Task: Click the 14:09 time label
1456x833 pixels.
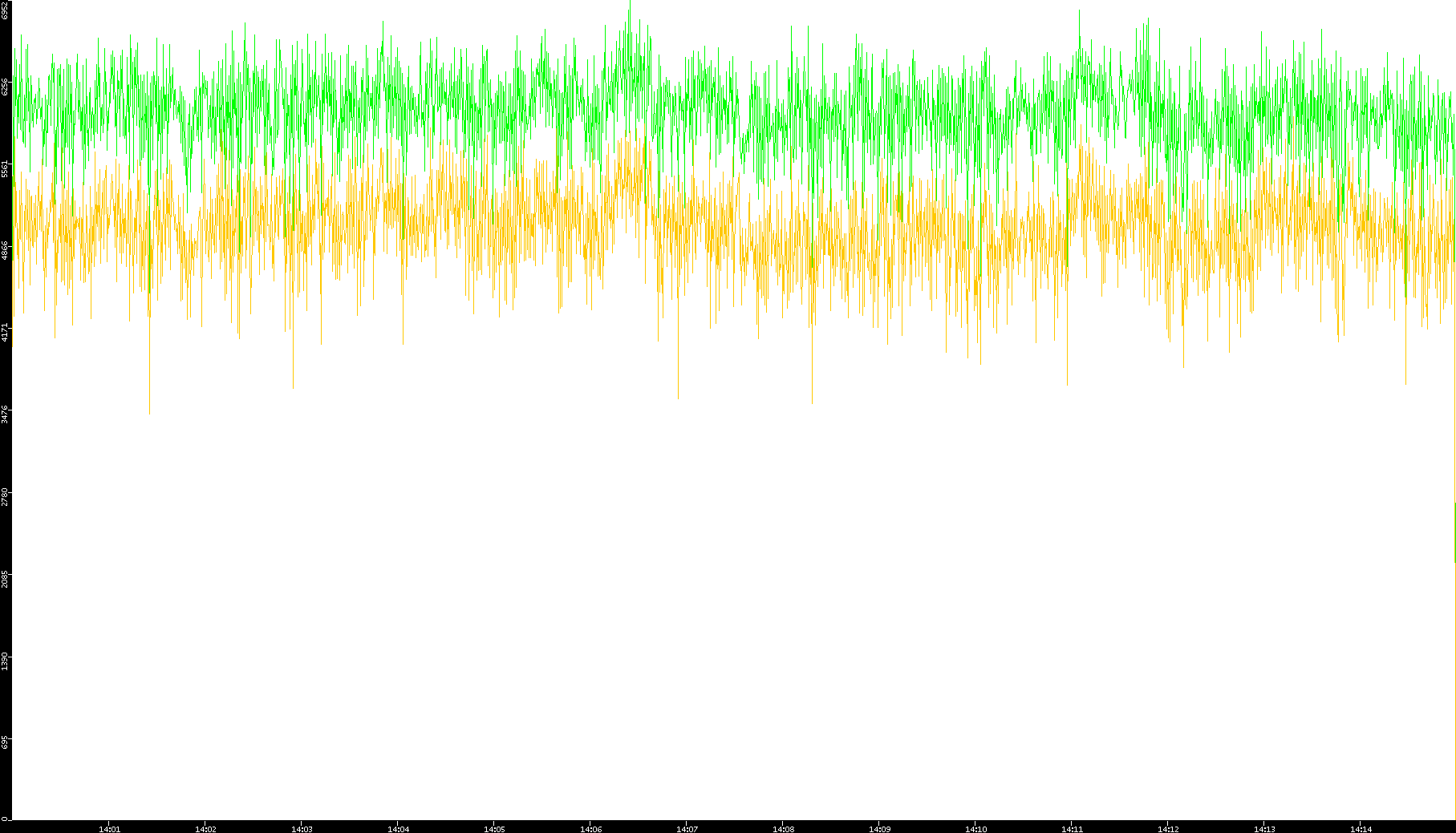Action: pos(879,829)
